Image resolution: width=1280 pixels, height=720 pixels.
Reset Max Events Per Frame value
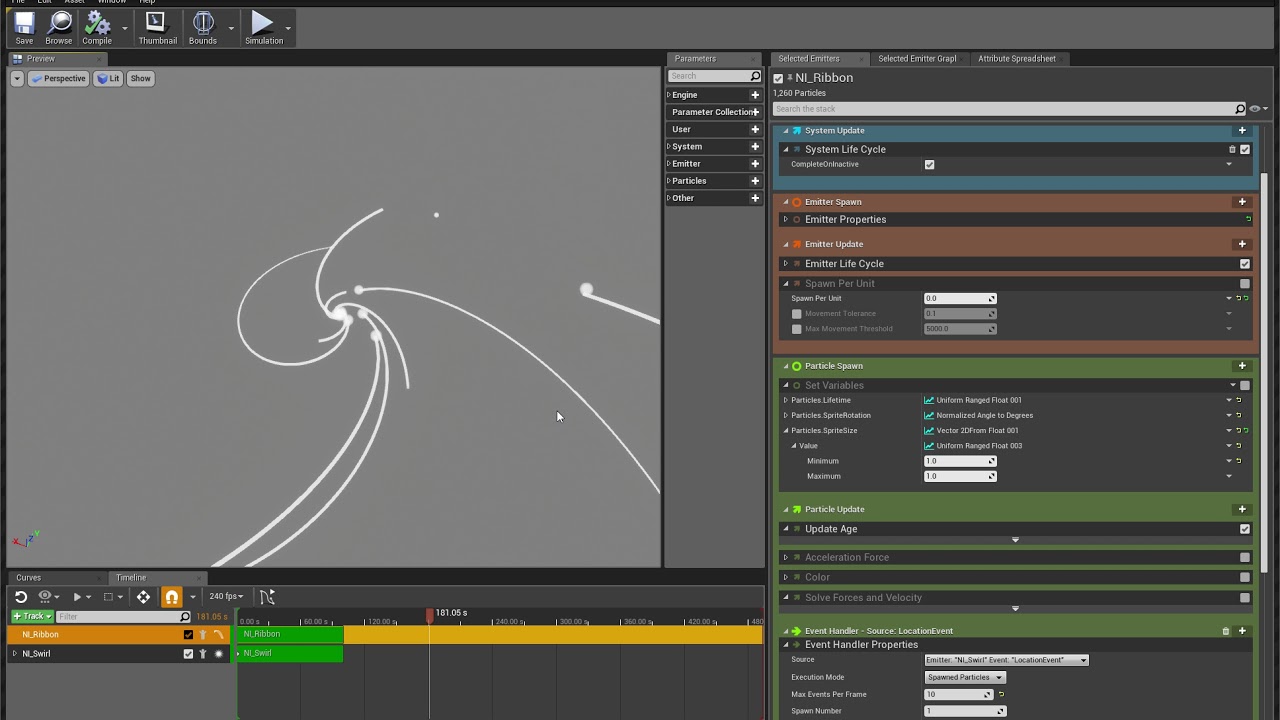pos(1001,694)
